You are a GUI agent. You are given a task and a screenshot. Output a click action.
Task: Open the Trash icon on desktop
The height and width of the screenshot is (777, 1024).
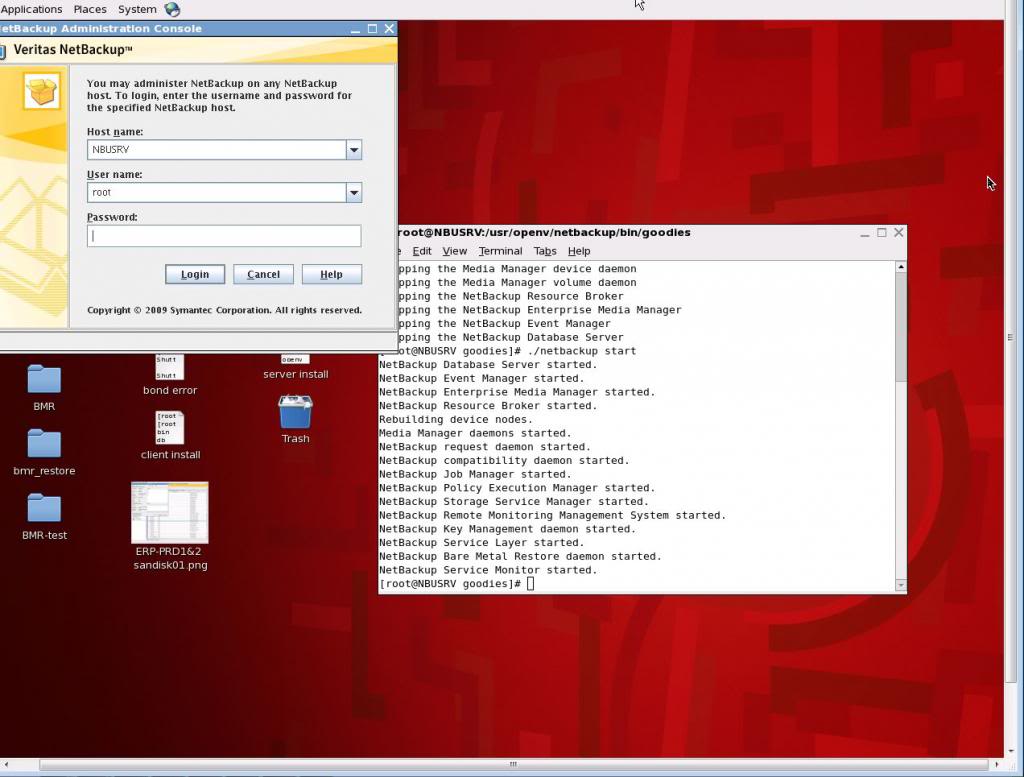pos(295,412)
